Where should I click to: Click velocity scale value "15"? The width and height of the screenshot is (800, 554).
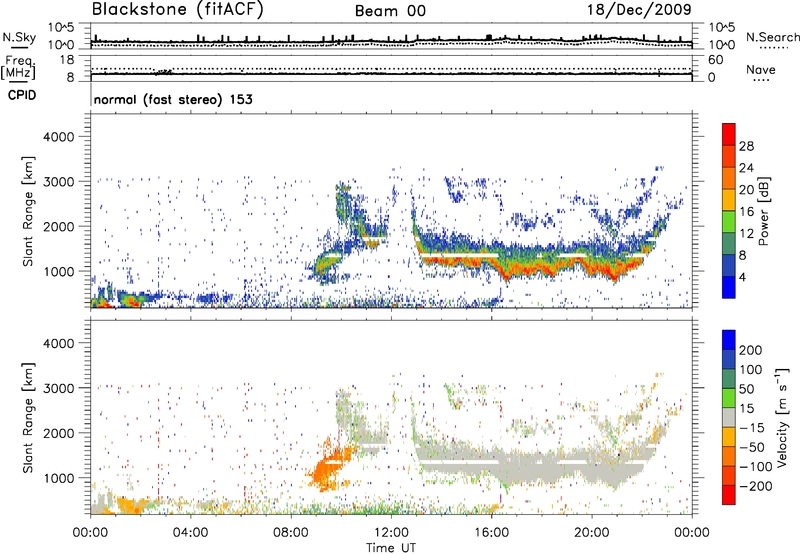(747, 408)
